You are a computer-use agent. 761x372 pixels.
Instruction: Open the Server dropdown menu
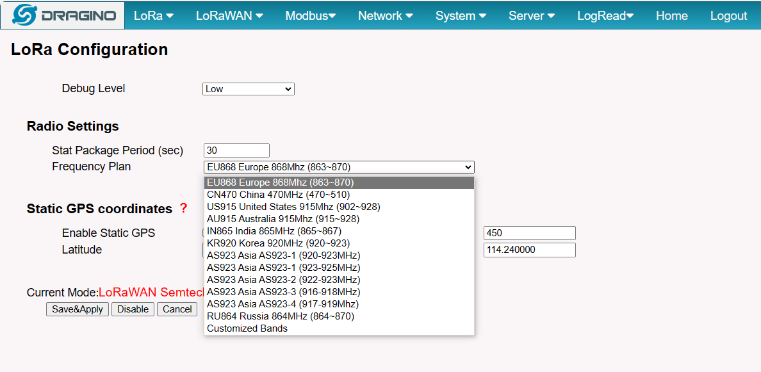531,16
